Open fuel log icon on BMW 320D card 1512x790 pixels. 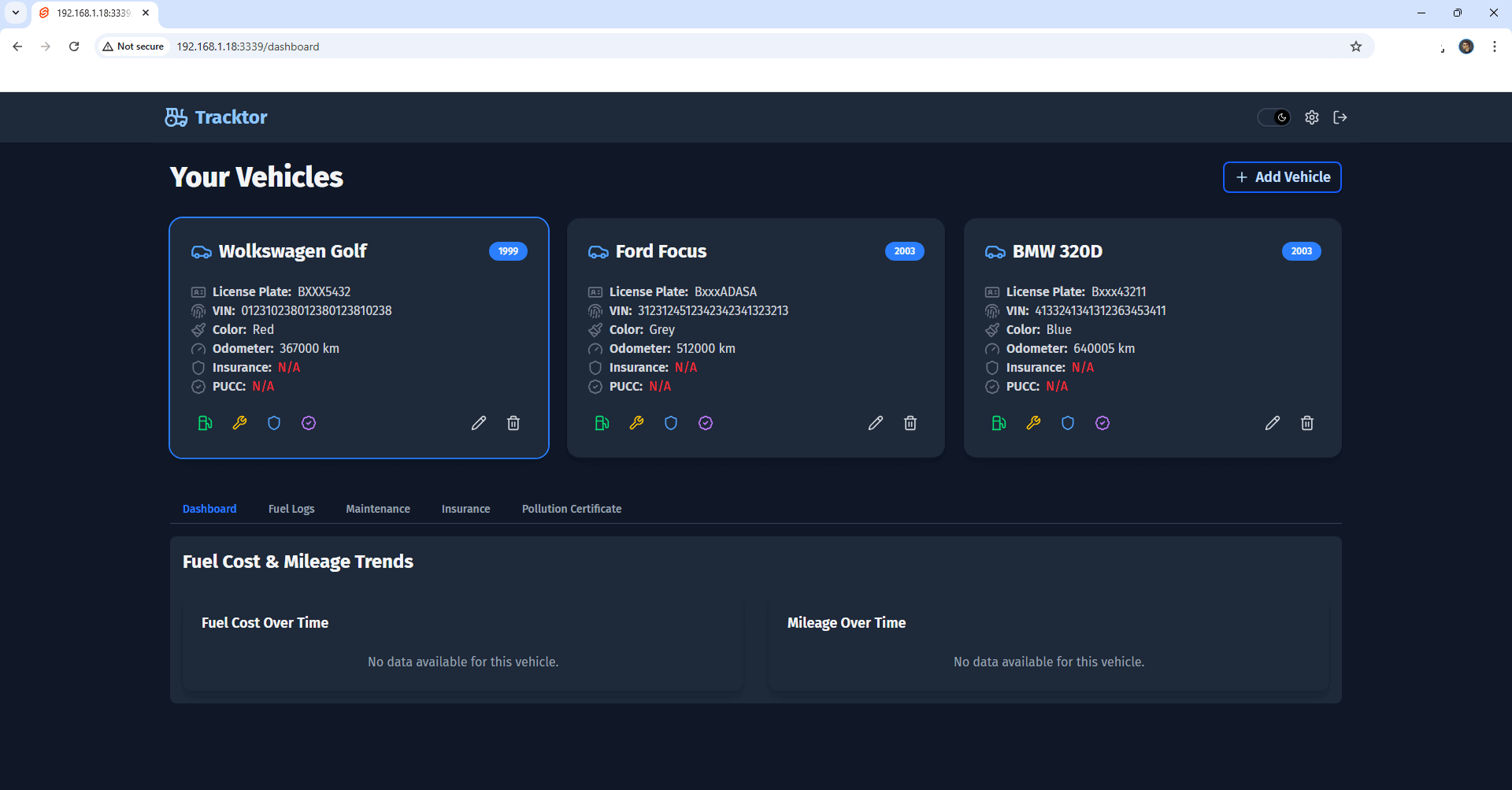pos(999,423)
